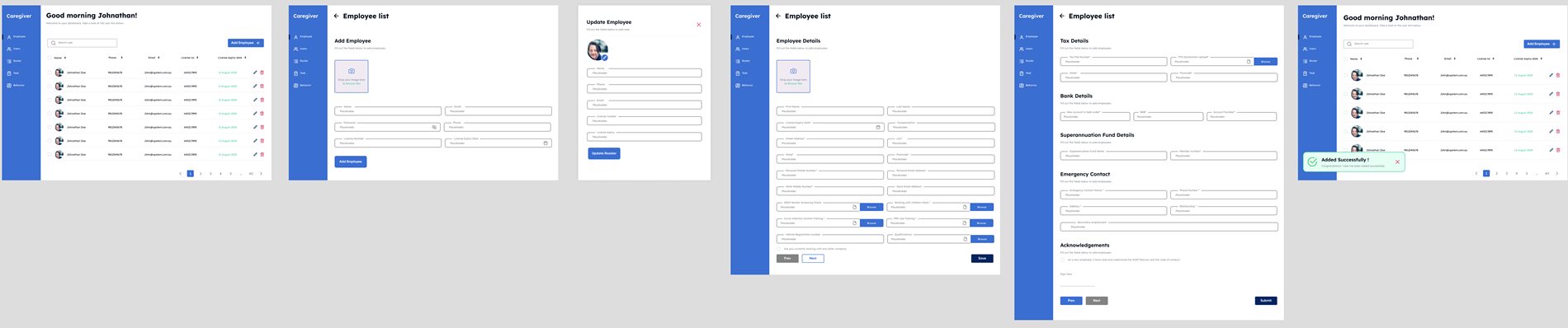Screen dimensions: 1568x328
Task: Click trash icon in first row of rightmost dashboard
Action: (x=1558, y=75)
